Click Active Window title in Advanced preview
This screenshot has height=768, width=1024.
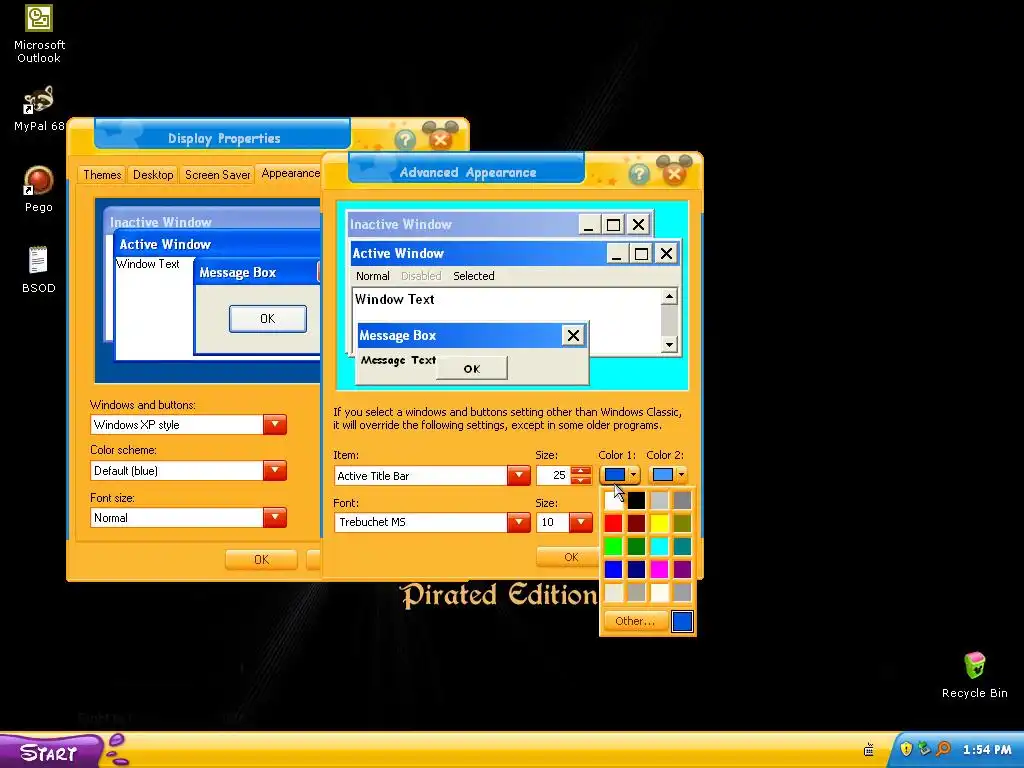398,253
